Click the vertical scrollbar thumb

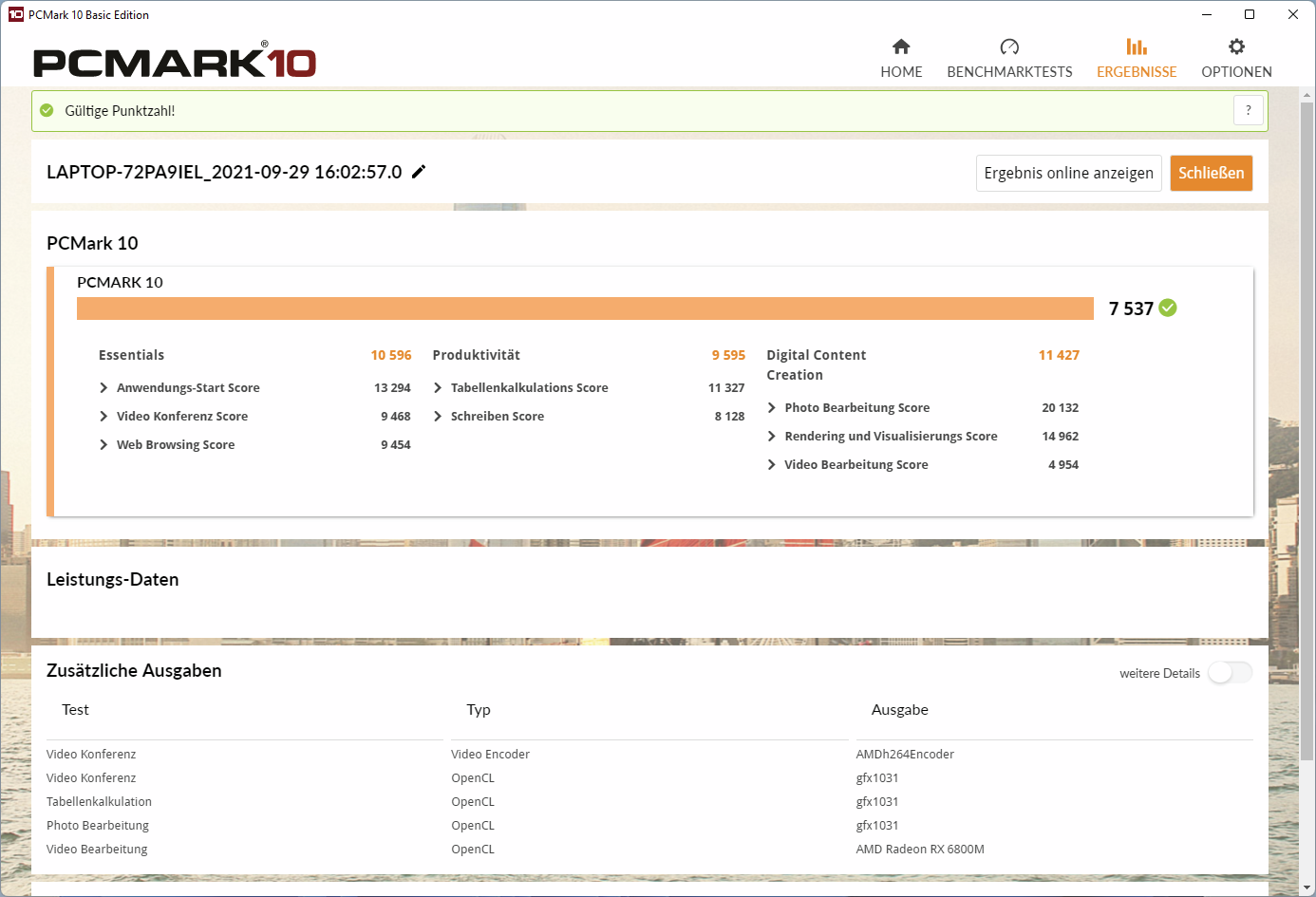pyautogui.click(x=1307, y=429)
